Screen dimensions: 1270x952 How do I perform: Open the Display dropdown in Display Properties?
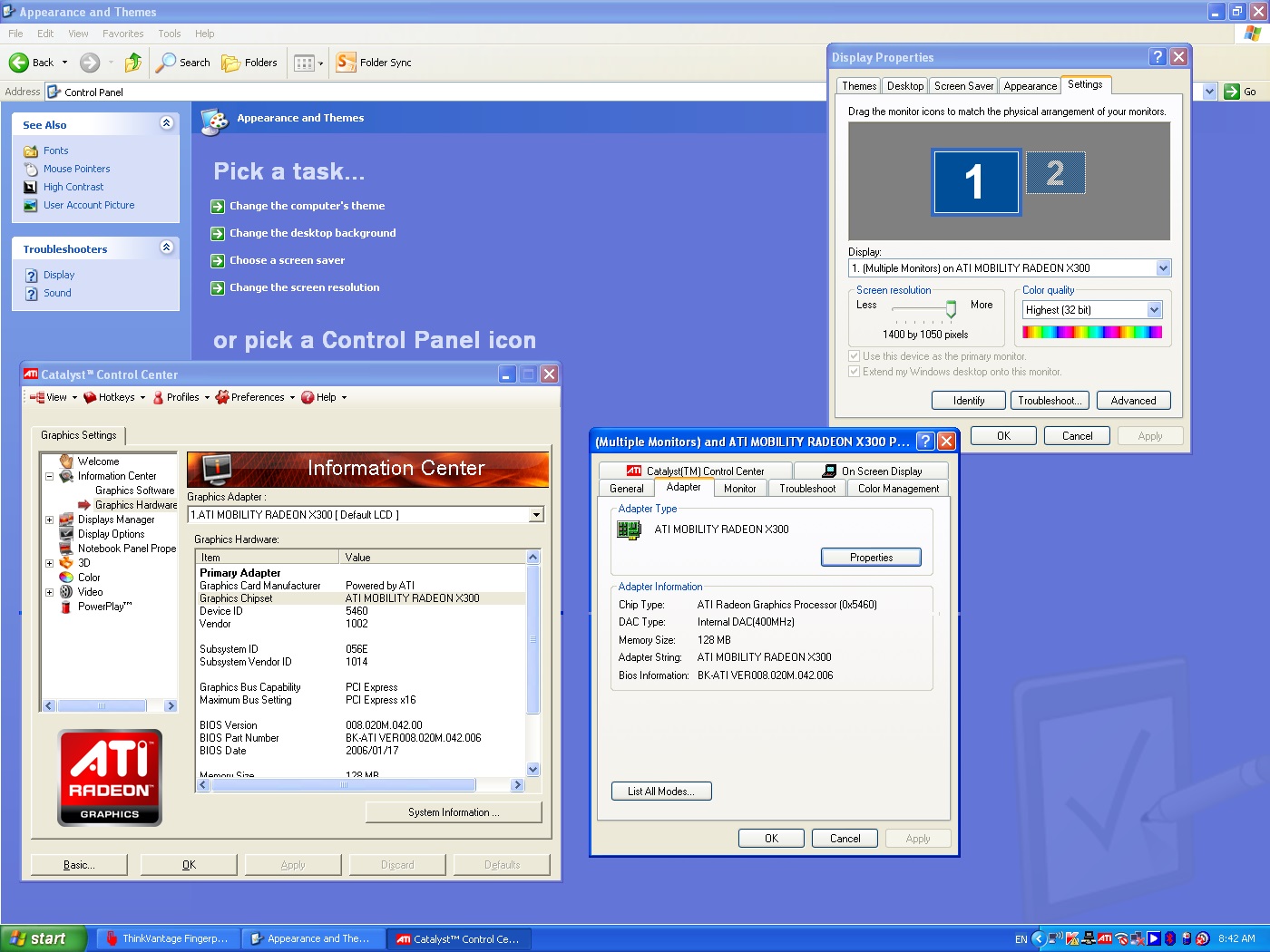1163,268
